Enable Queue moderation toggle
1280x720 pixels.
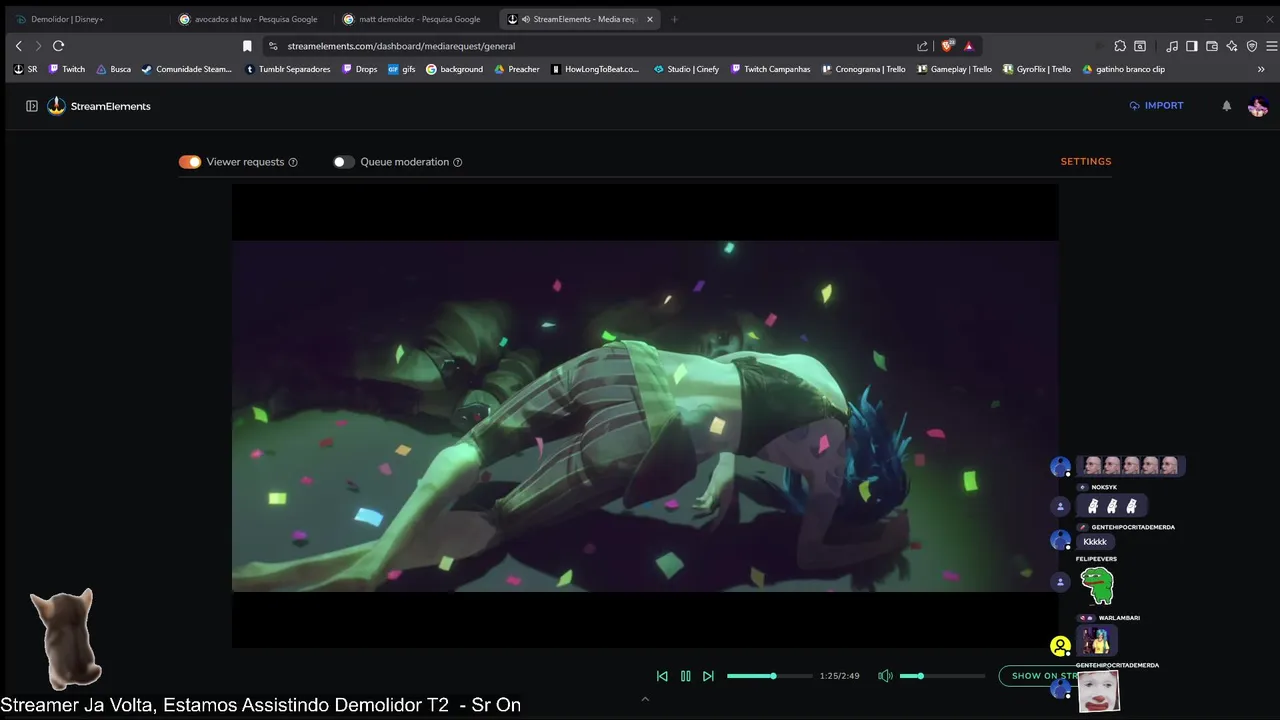tap(344, 162)
